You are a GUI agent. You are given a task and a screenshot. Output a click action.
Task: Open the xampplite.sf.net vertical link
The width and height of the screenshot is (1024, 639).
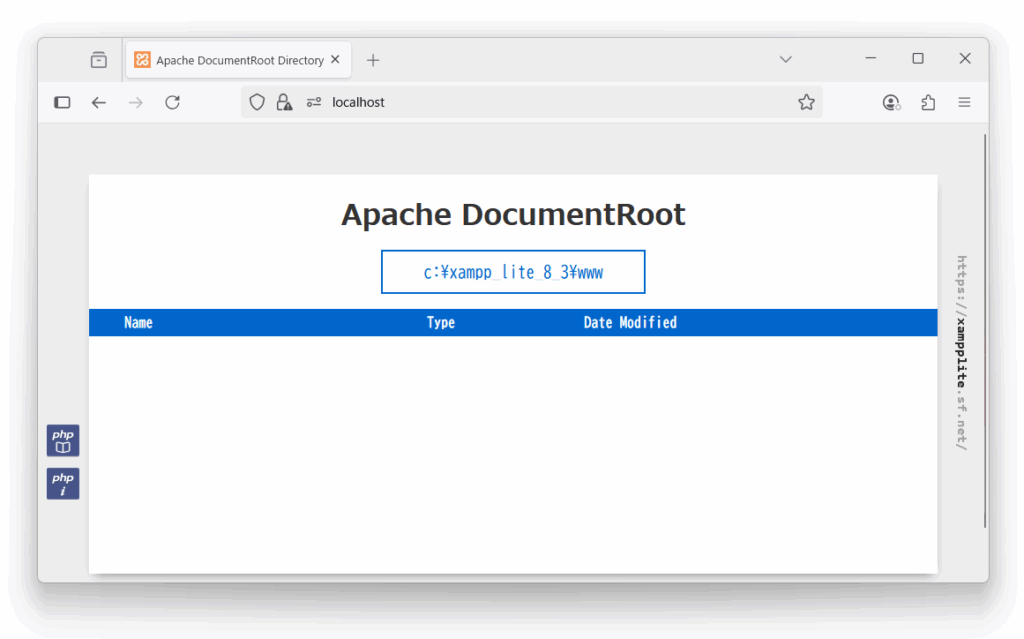coord(962,353)
